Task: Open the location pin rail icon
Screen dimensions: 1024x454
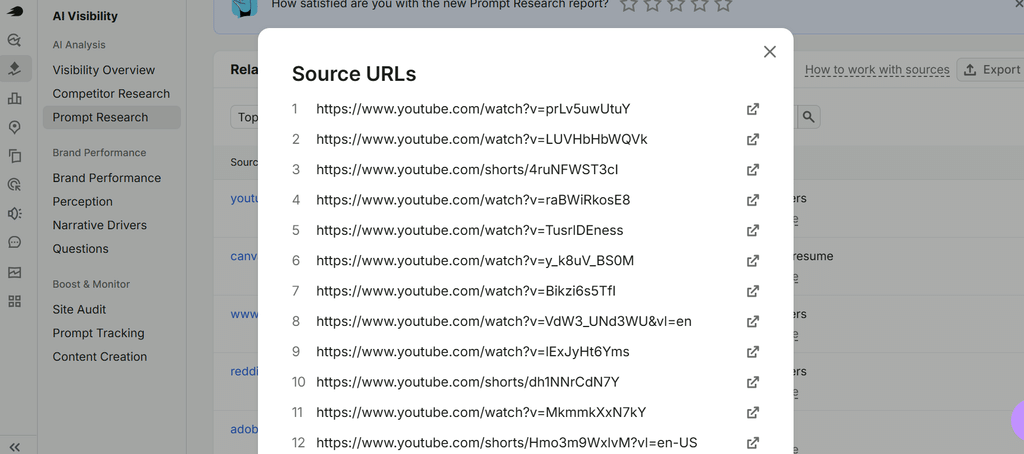Action: click(14, 127)
